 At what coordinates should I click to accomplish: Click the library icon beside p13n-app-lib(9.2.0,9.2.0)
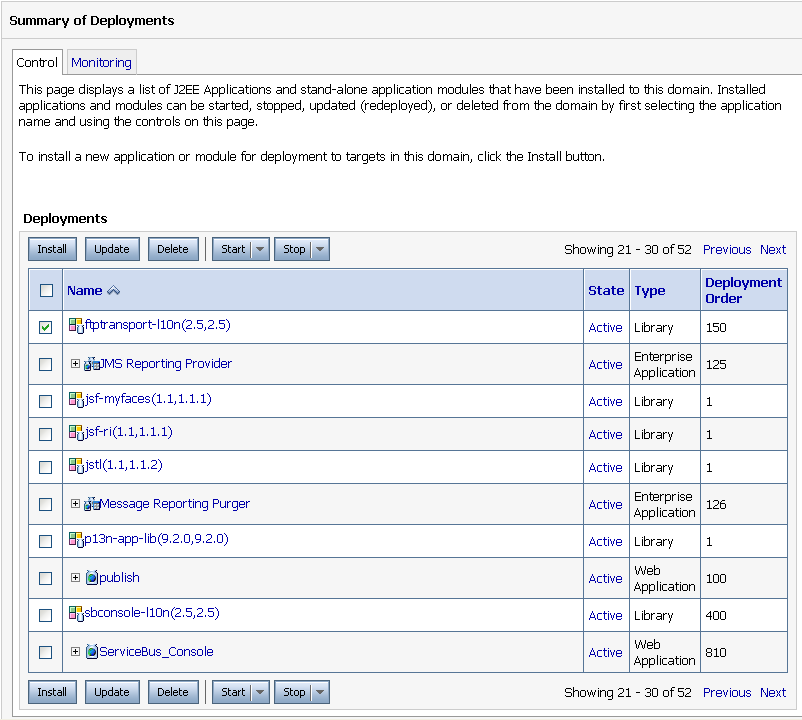tap(76, 539)
